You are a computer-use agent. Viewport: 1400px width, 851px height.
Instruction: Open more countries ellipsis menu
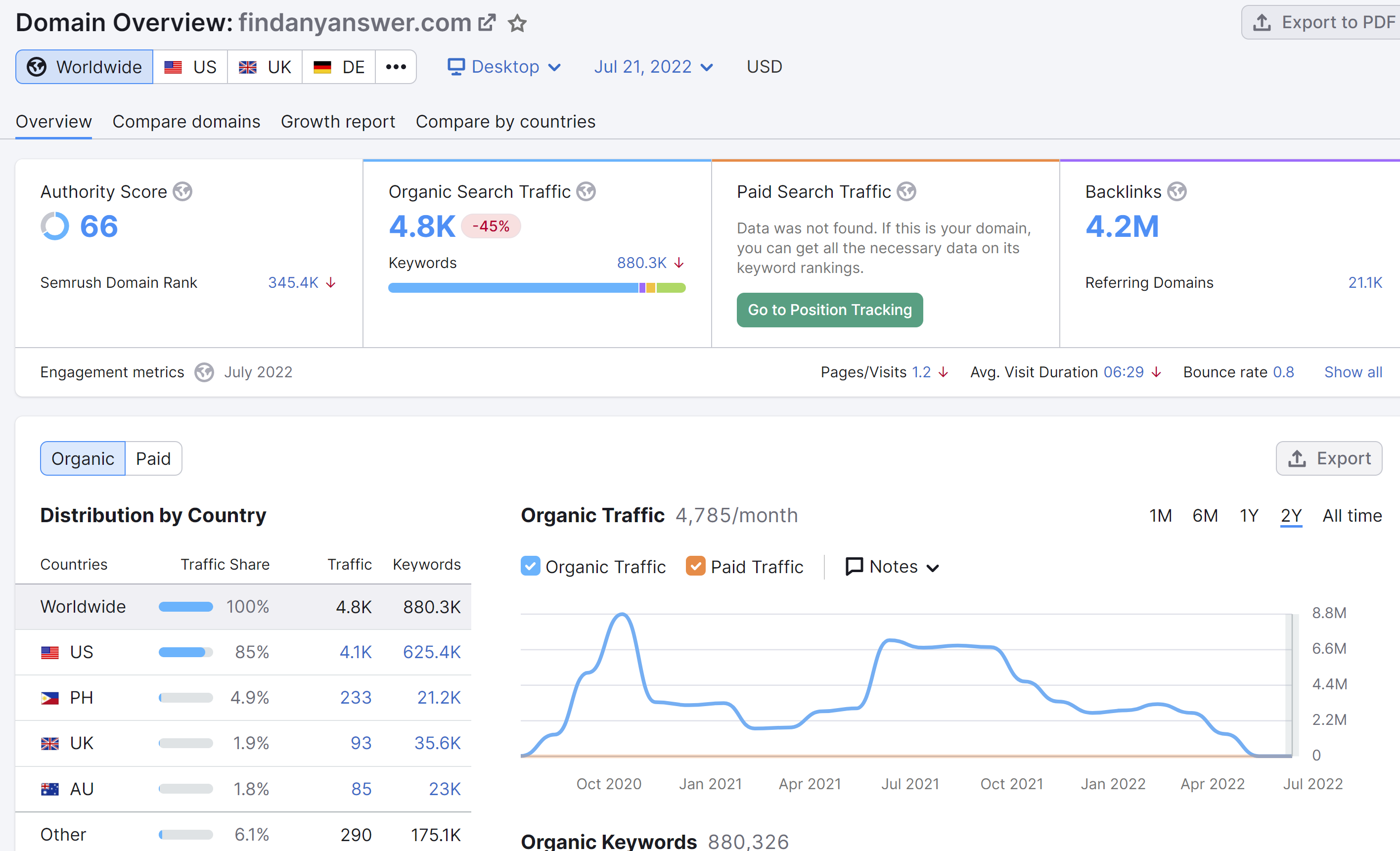pyautogui.click(x=396, y=66)
